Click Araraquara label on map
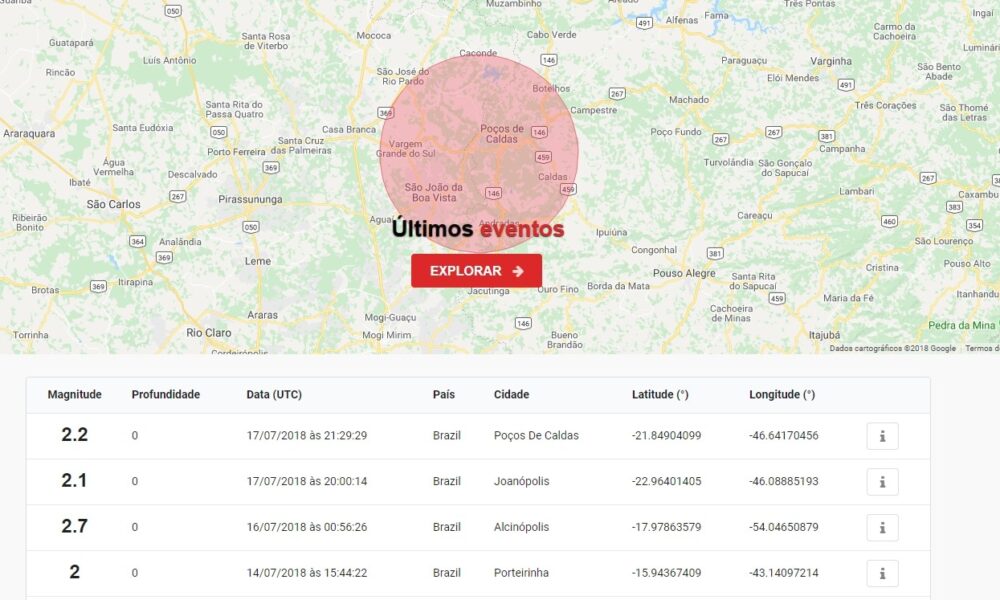 (x=29, y=134)
